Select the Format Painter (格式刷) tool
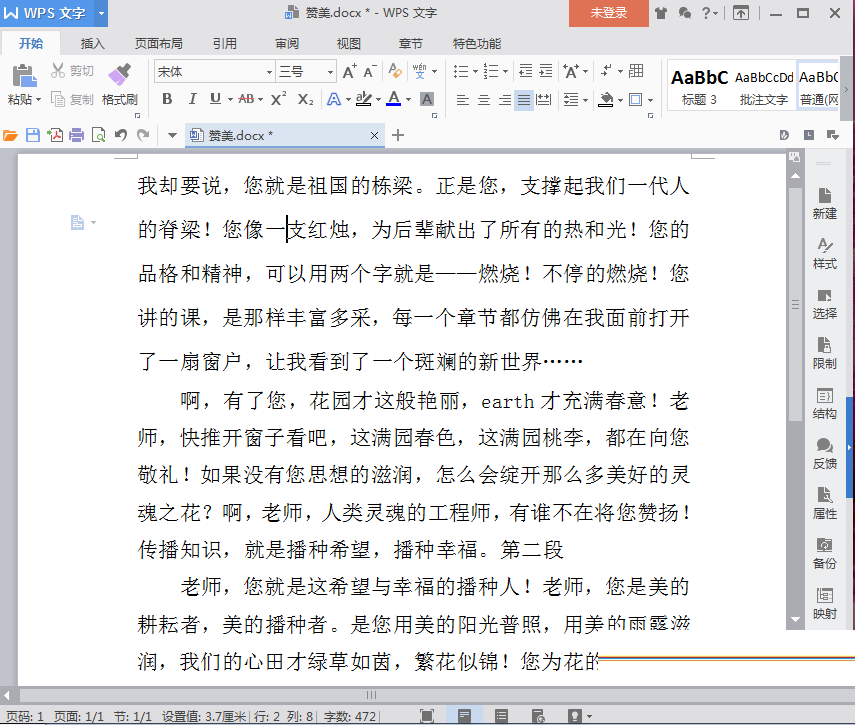 click(119, 84)
